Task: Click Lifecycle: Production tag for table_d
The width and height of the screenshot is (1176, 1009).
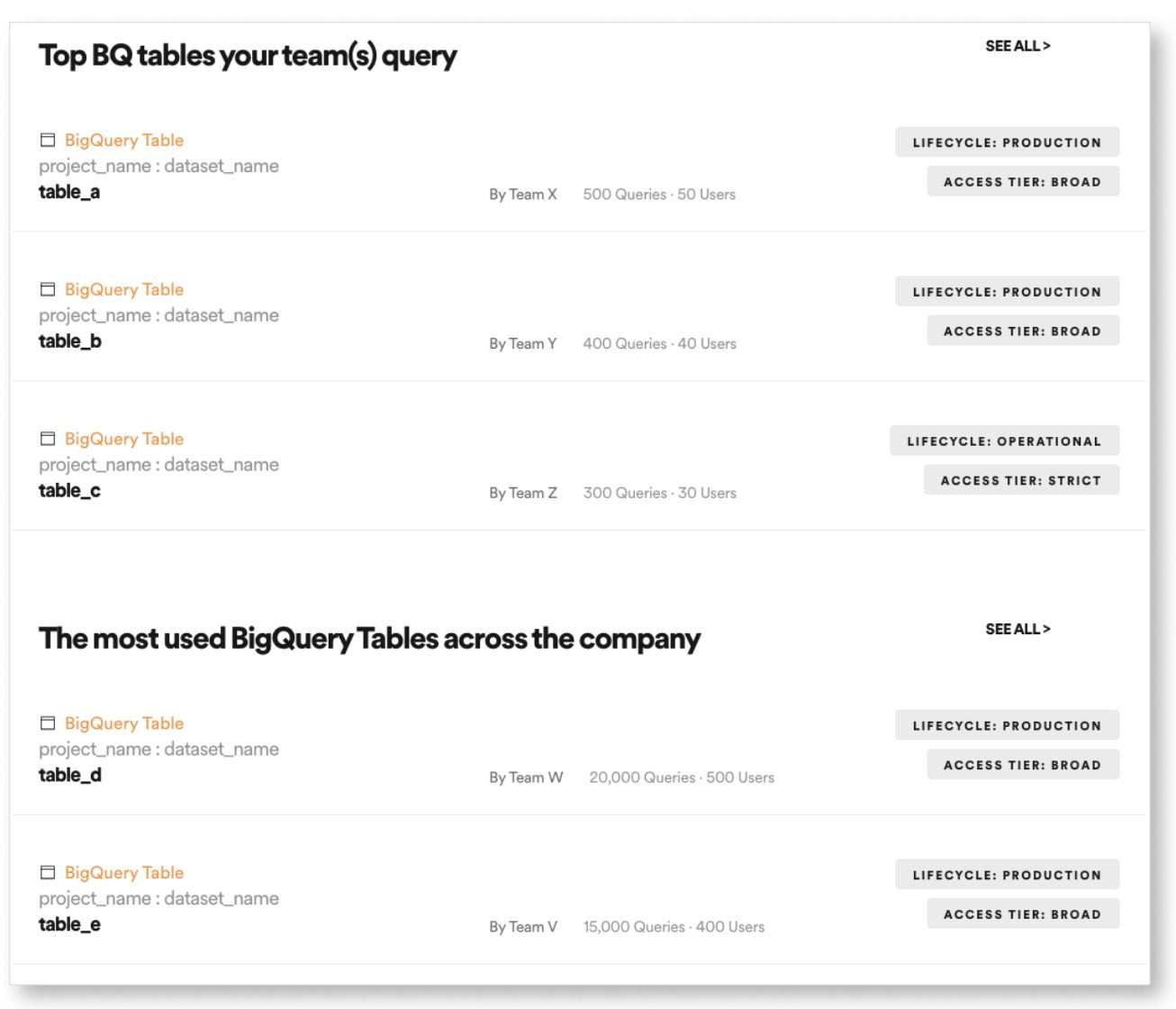Action: pos(1007,725)
